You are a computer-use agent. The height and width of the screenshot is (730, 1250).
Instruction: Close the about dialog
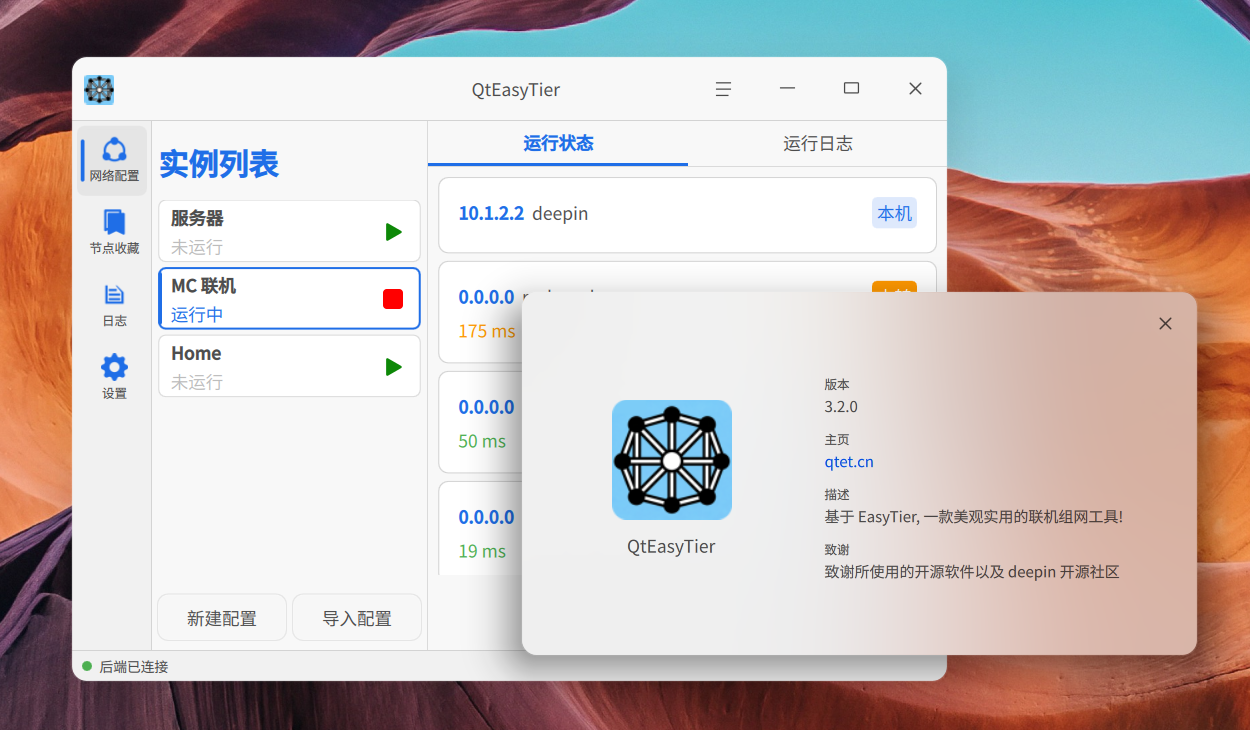(x=1165, y=323)
